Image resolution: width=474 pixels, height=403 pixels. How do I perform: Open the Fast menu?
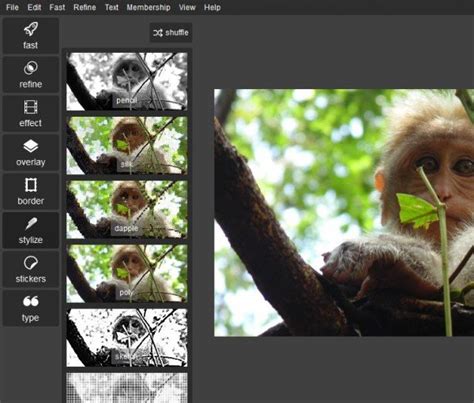click(57, 7)
